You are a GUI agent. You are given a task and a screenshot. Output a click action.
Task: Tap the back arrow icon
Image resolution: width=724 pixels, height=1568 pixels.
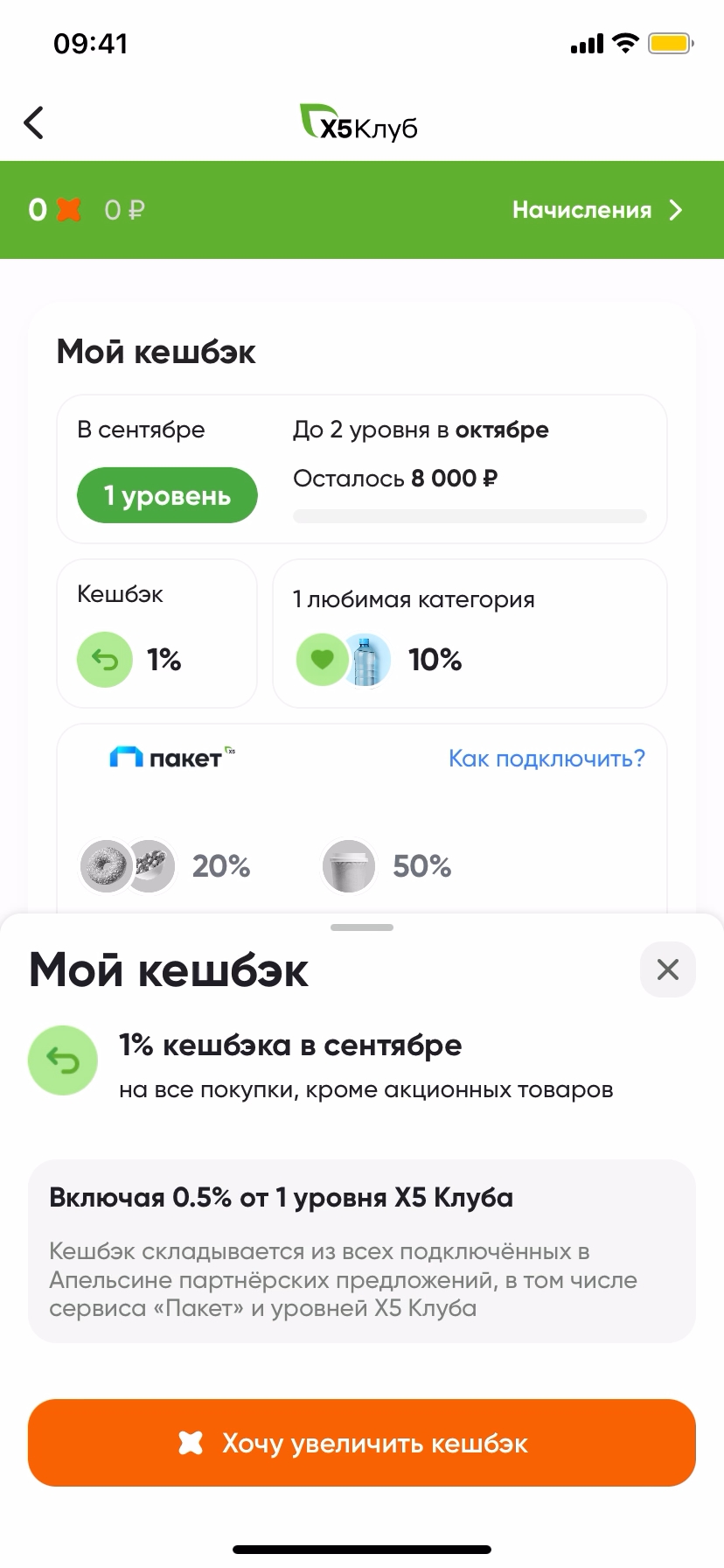34,123
